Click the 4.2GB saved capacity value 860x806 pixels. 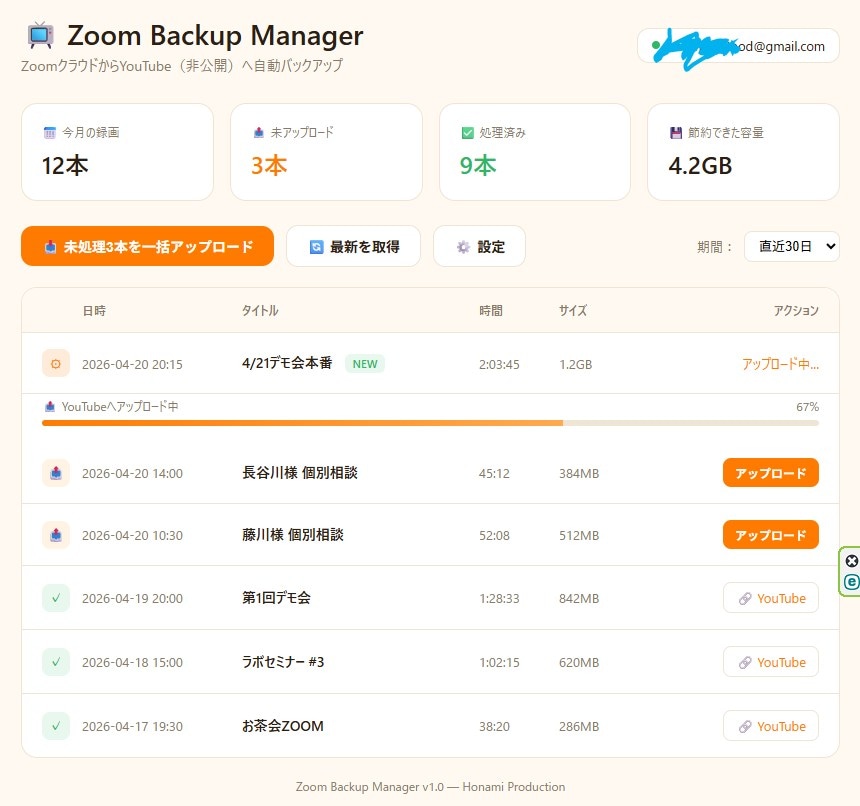tap(700, 166)
